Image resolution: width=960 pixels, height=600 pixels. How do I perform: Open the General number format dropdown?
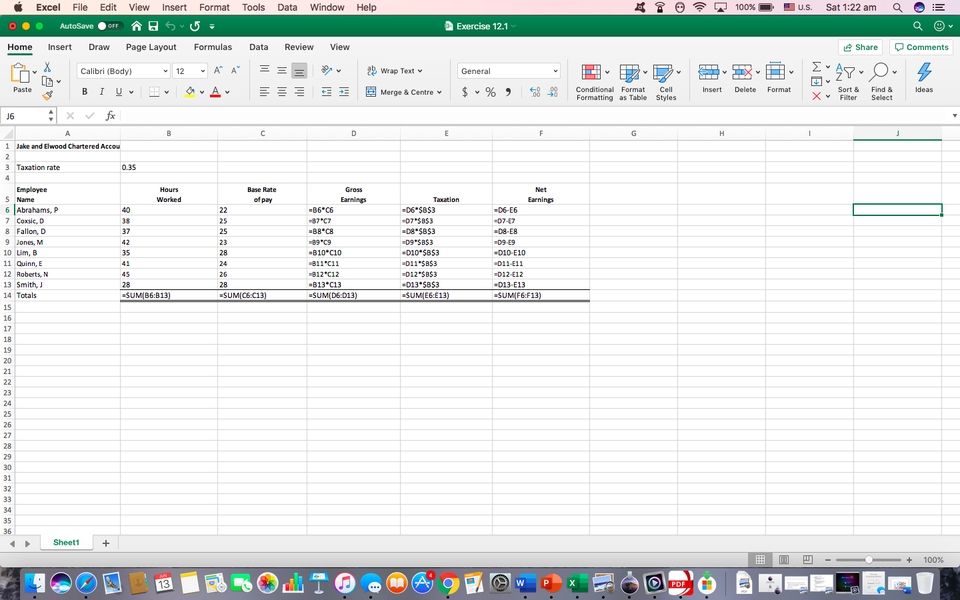555,71
